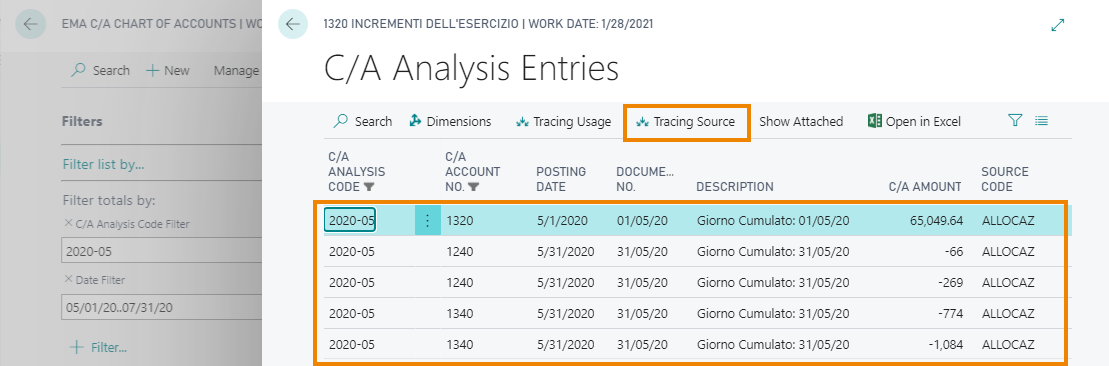Open C/A Account No. column filter
Screen dimensions: 1109x366
coord(474,188)
